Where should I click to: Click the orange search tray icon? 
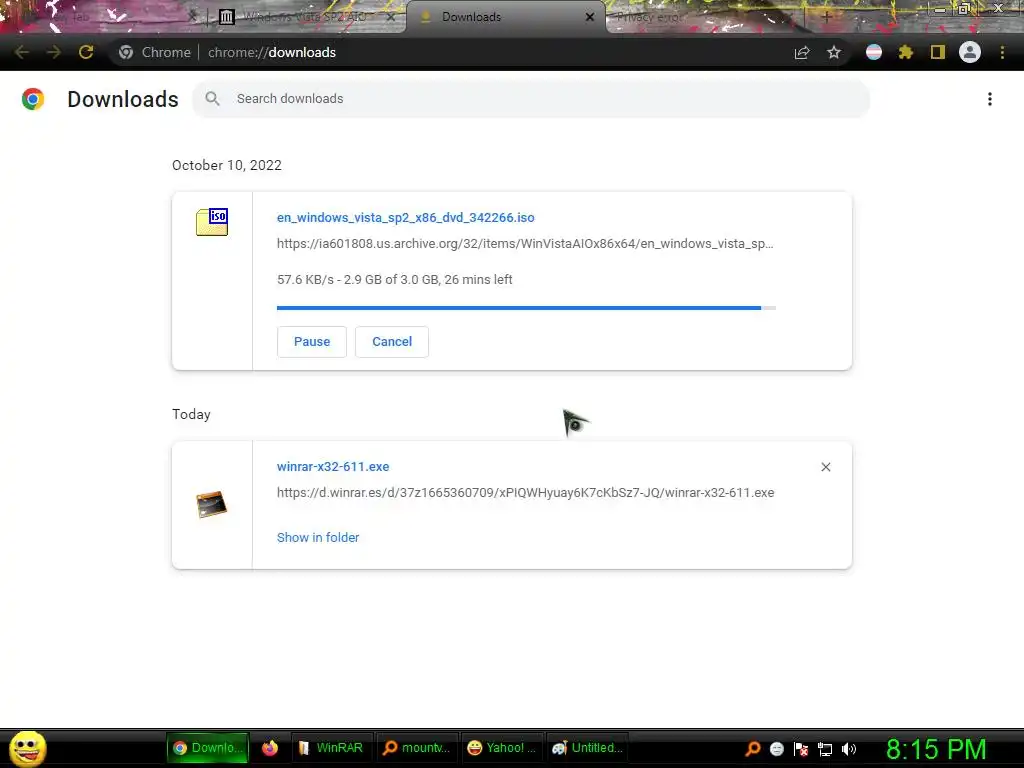pyautogui.click(x=753, y=749)
